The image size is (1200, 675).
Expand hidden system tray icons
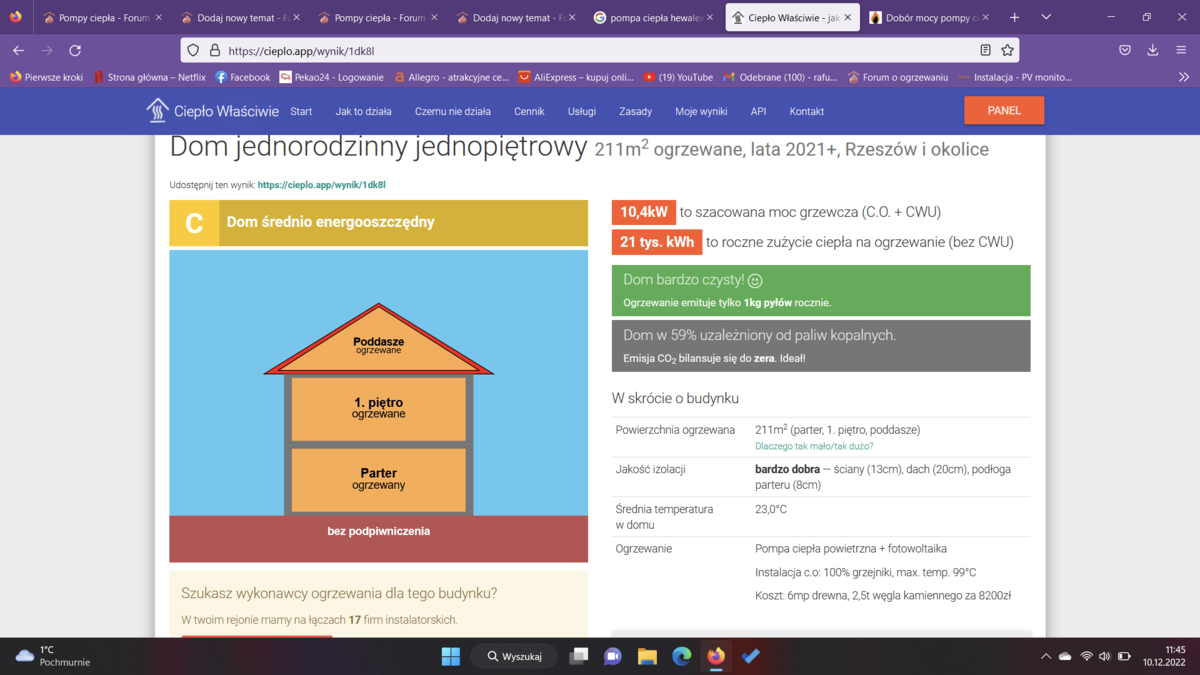click(x=1046, y=656)
